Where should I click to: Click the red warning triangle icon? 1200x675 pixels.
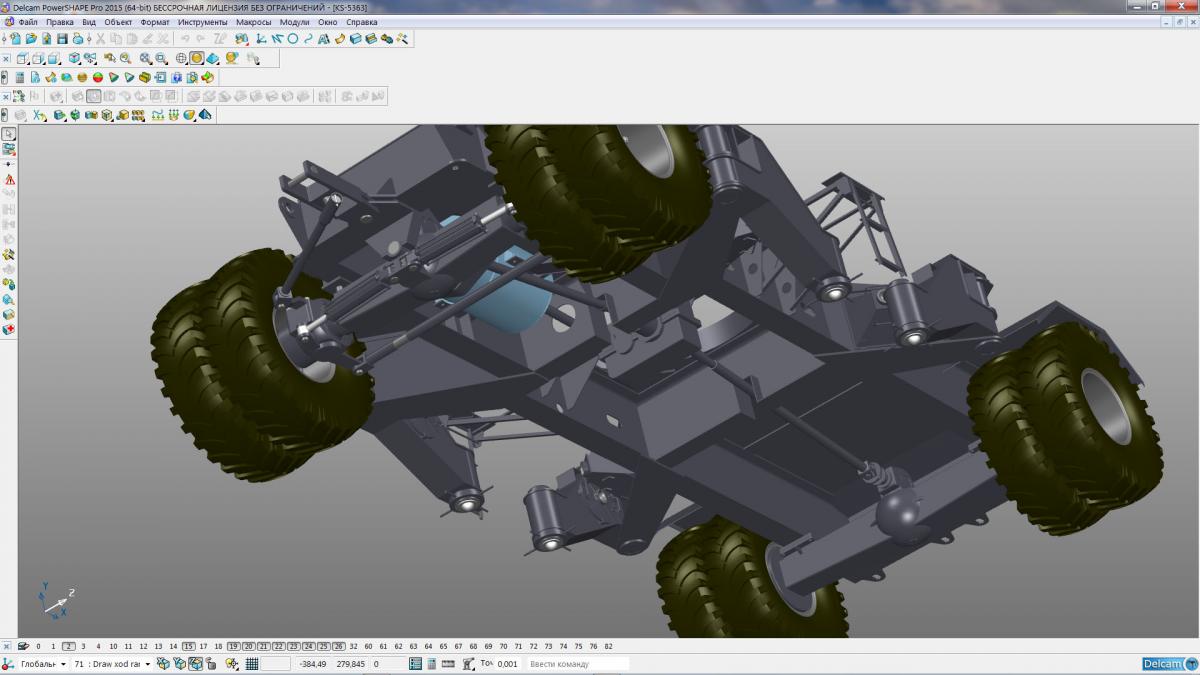pos(9,179)
